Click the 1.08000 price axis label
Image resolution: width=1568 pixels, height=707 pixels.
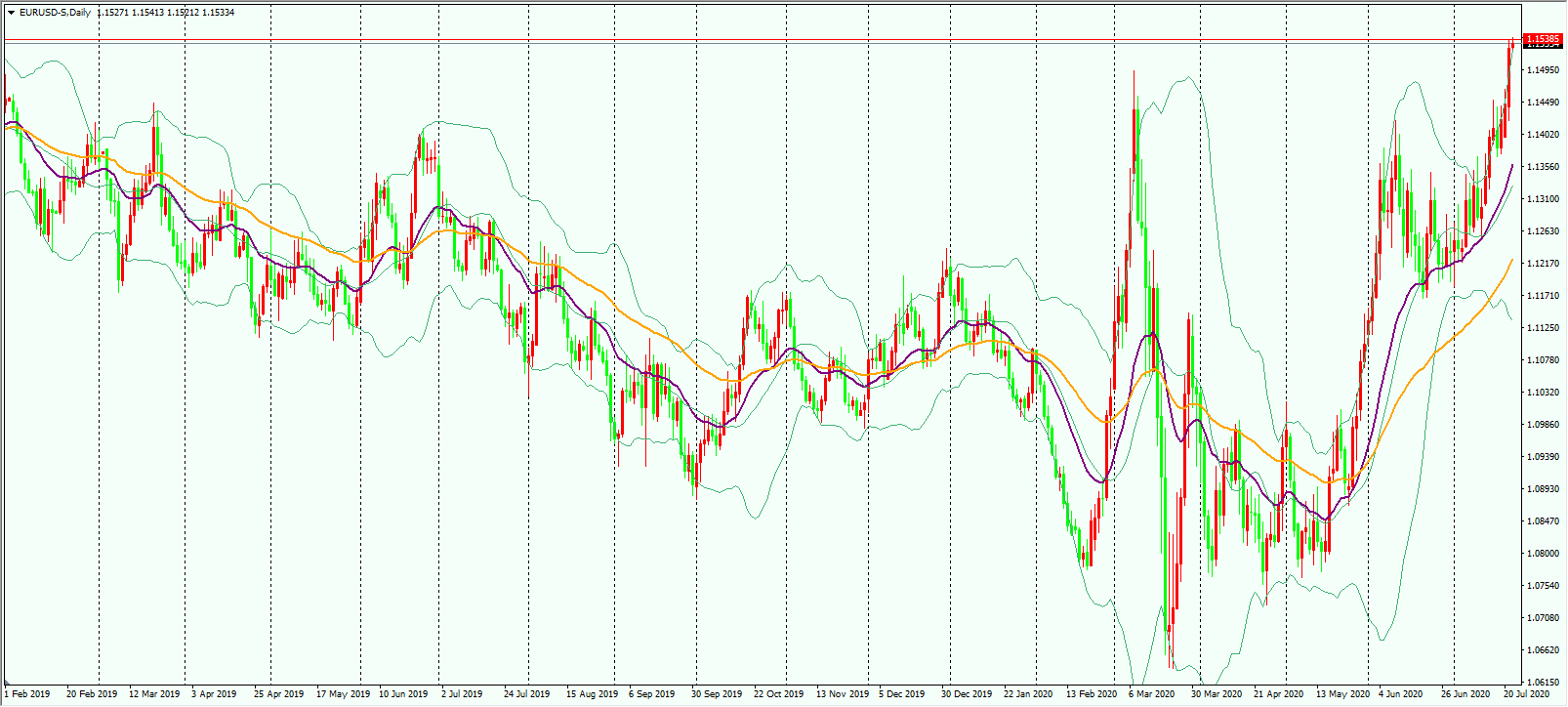[x=1543, y=554]
